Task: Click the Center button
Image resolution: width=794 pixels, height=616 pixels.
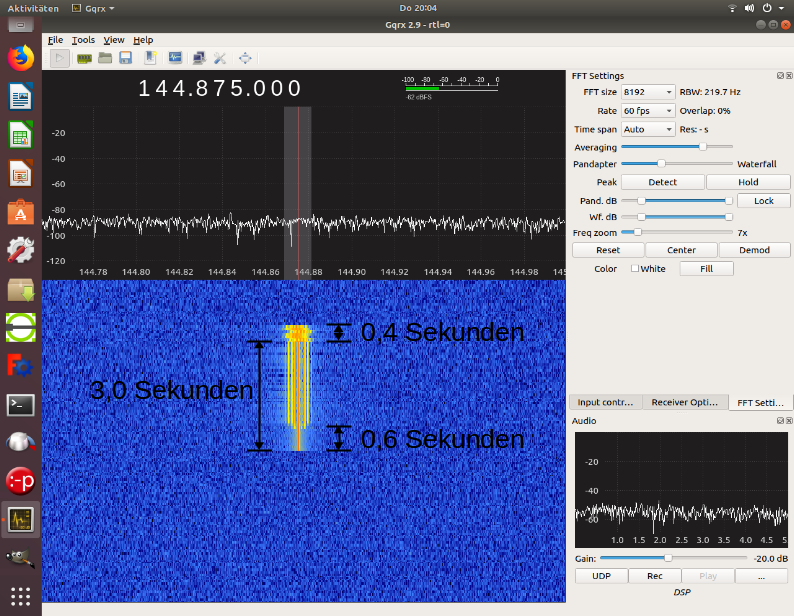Action: pyautogui.click(x=682, y=250)
